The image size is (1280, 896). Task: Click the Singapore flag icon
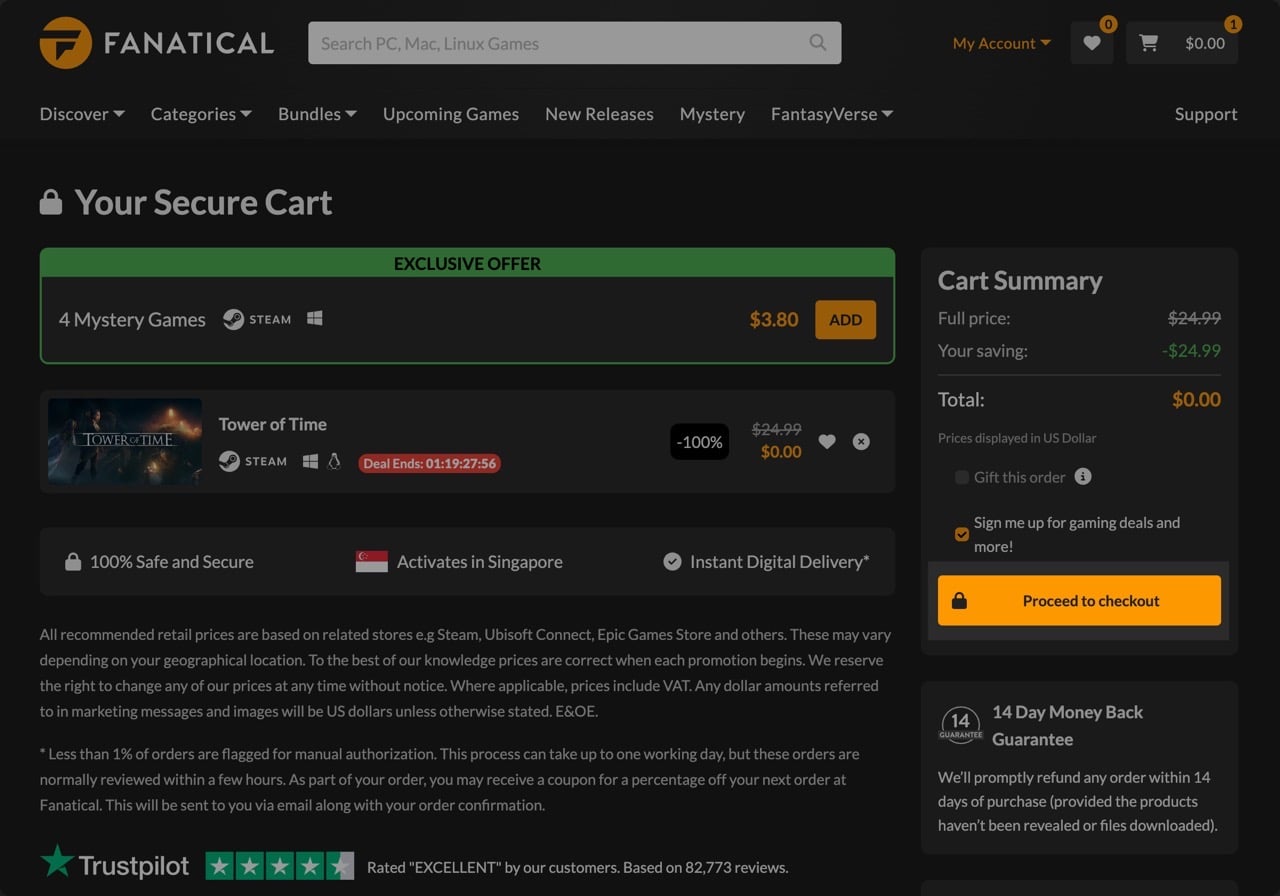(x=372, y=562)
